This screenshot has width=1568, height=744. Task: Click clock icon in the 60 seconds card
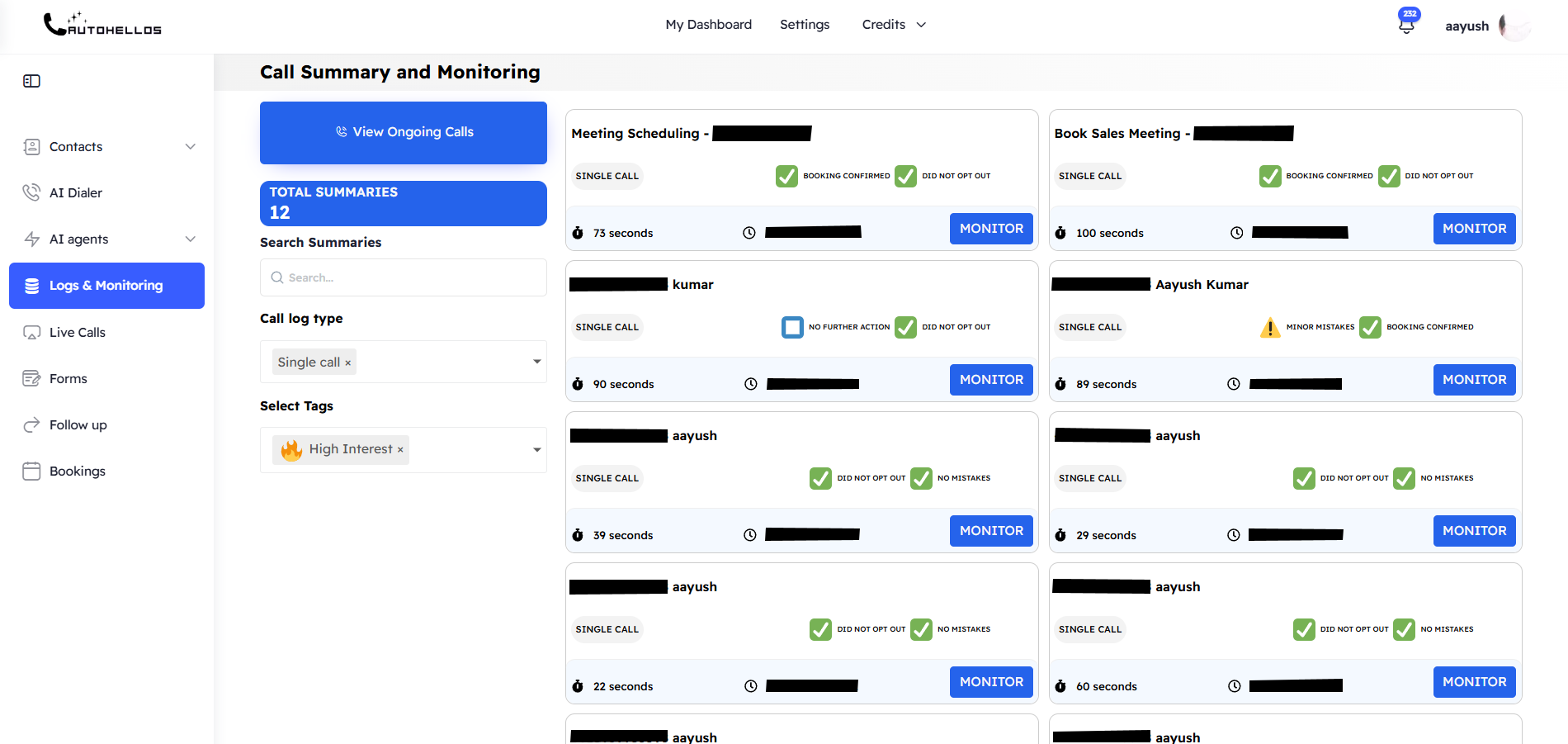[x=1235, y=686]
